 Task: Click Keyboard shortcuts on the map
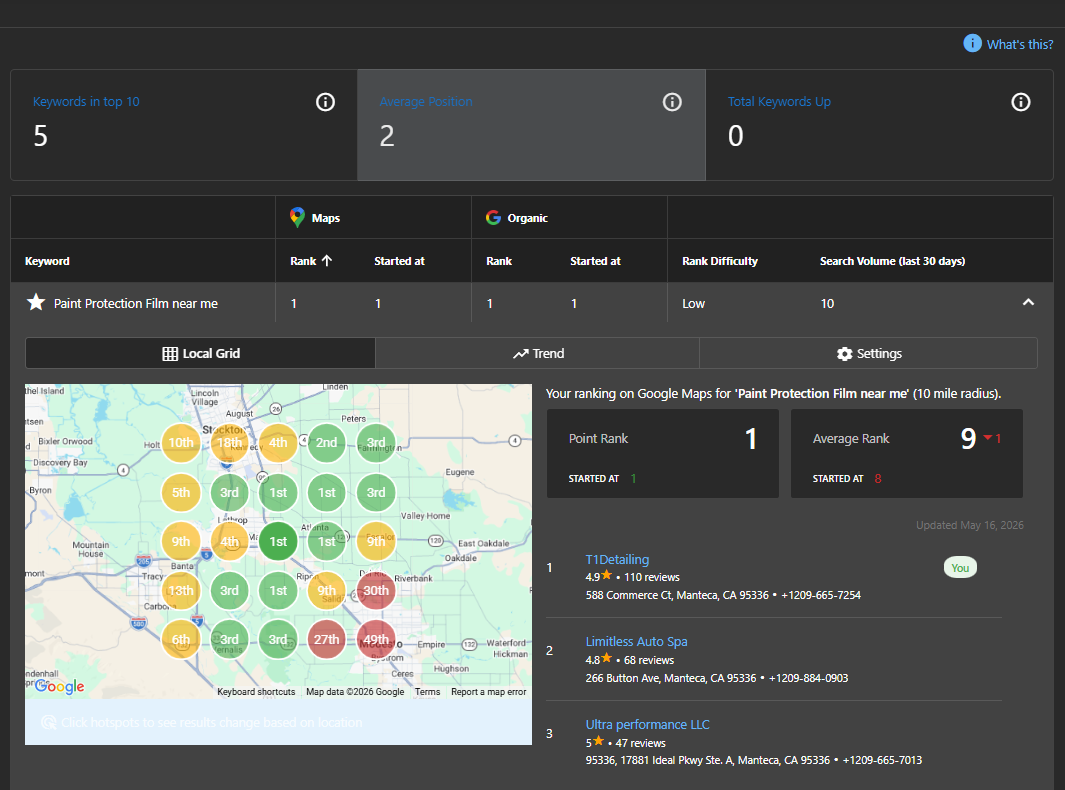pyautogui.click(x=256, y=692)
